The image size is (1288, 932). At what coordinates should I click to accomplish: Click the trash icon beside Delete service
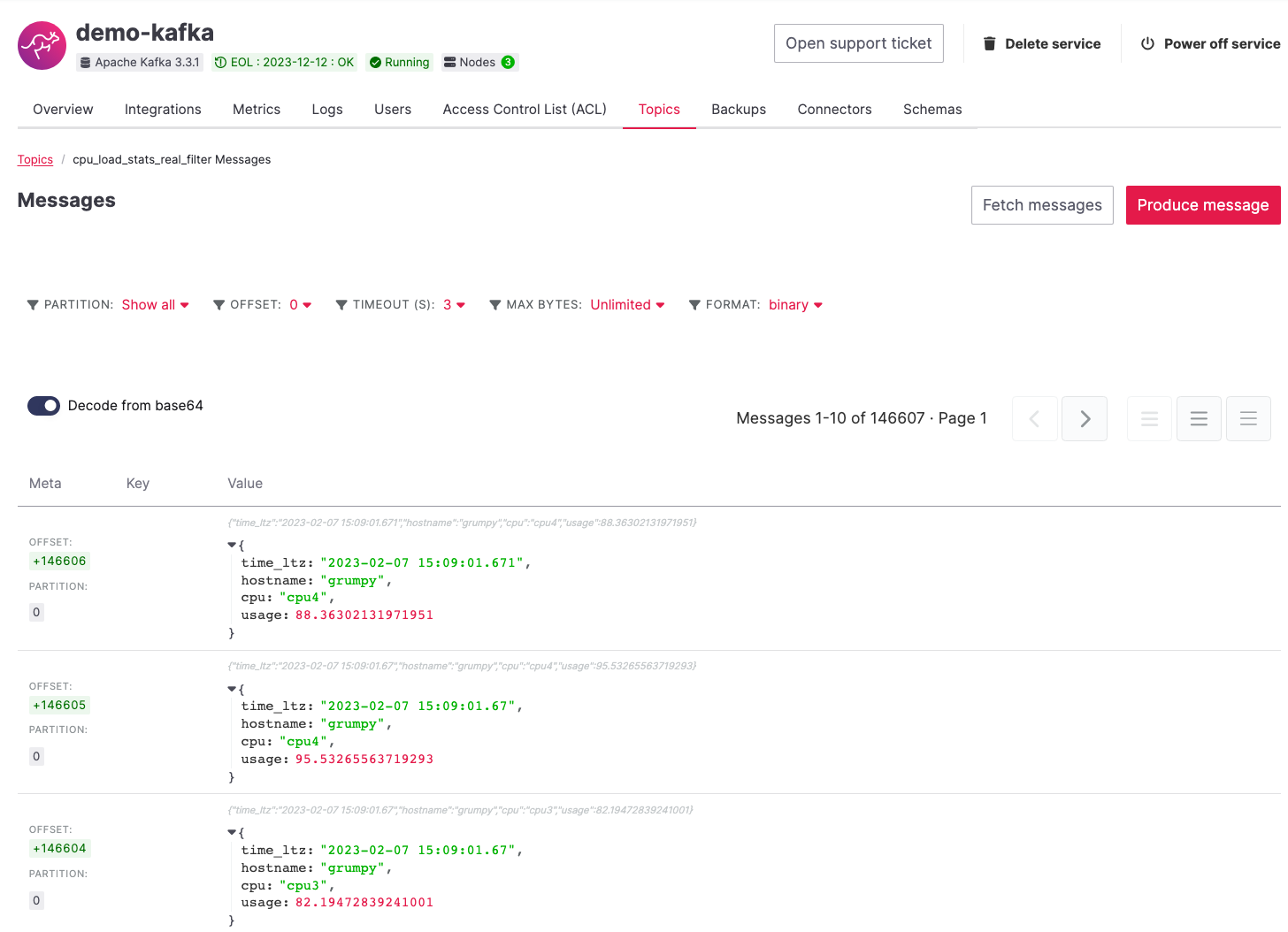click(x=989, y=42)
